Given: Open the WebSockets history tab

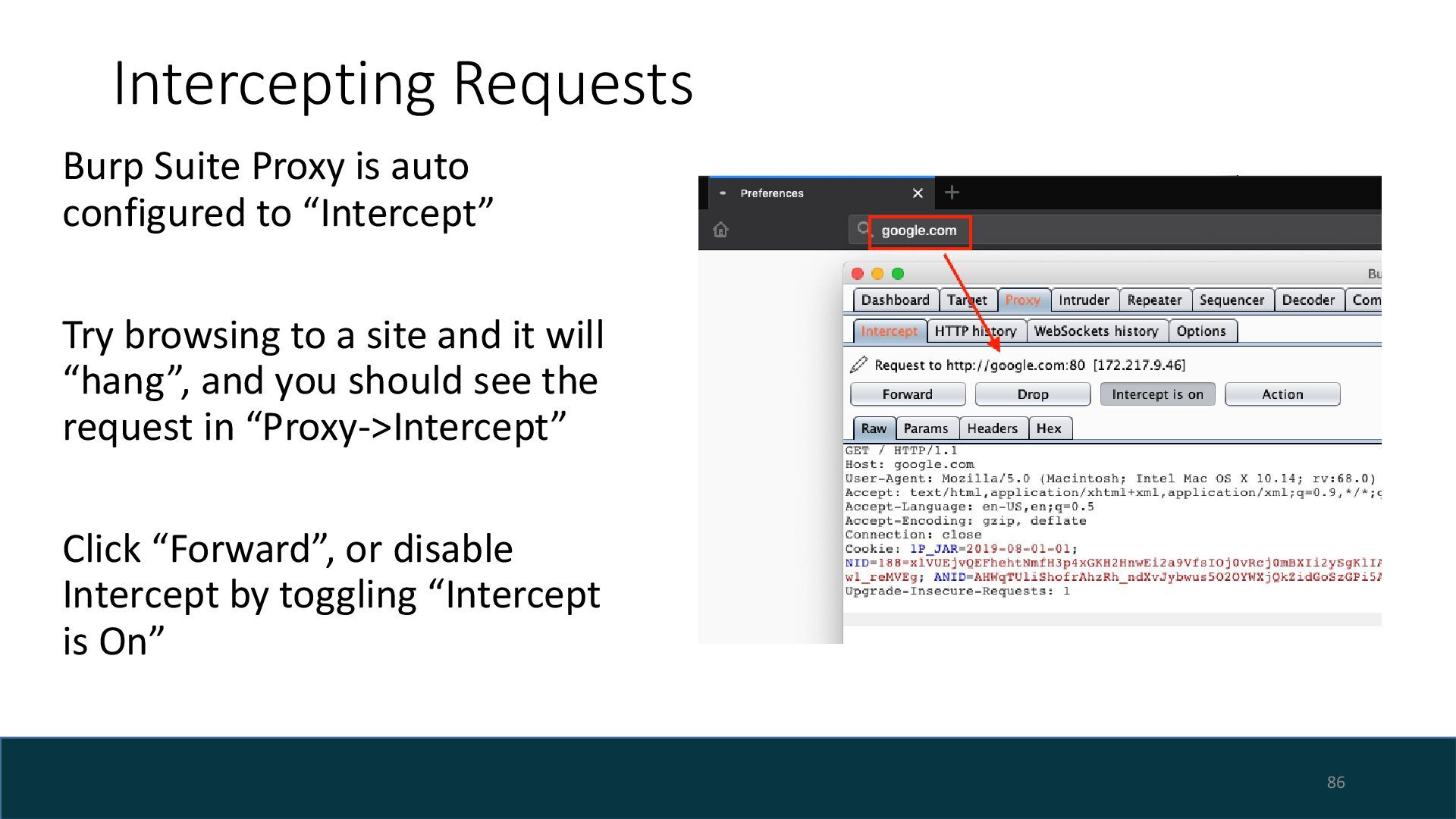Looking at the screenshot, I should click(x=1096, y=331).
